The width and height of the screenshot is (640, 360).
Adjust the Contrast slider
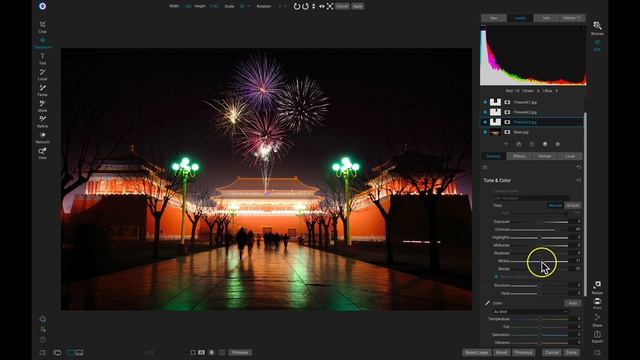pos(539,229)
